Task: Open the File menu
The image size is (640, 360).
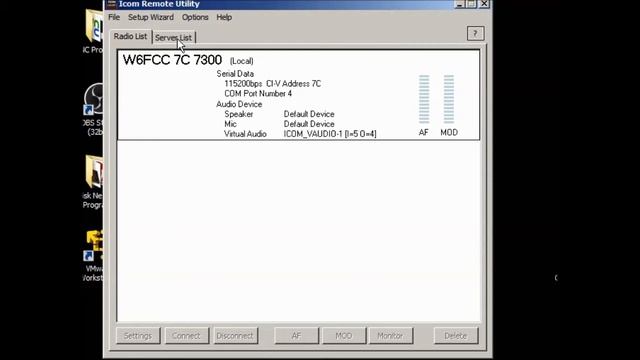Action: coord(114,17)
